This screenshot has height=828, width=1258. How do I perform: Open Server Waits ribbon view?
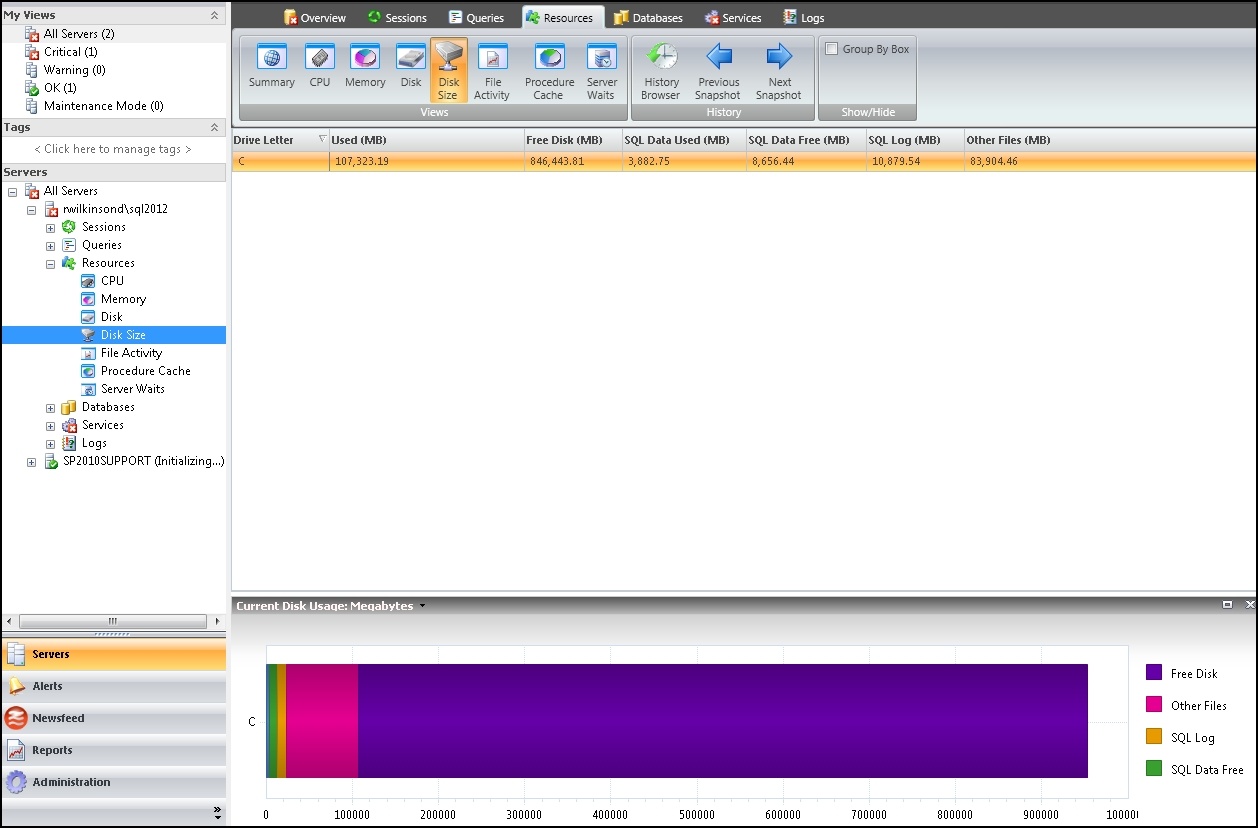pyautogui.click(x=601, y=72)
